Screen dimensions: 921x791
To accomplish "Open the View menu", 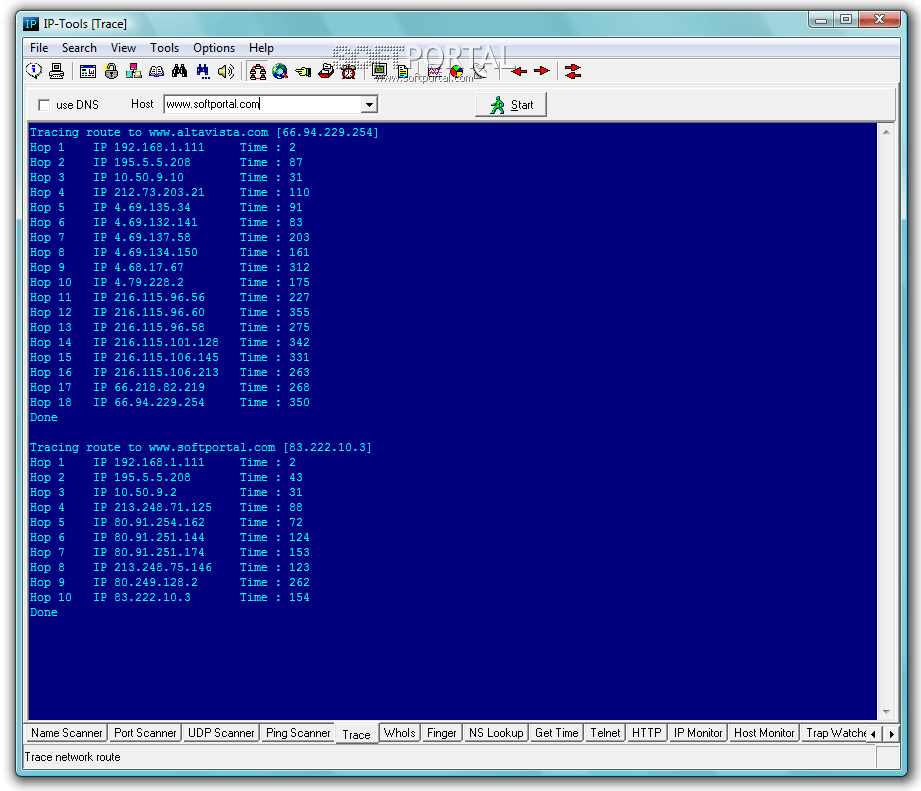I will [x=123, y=48].
